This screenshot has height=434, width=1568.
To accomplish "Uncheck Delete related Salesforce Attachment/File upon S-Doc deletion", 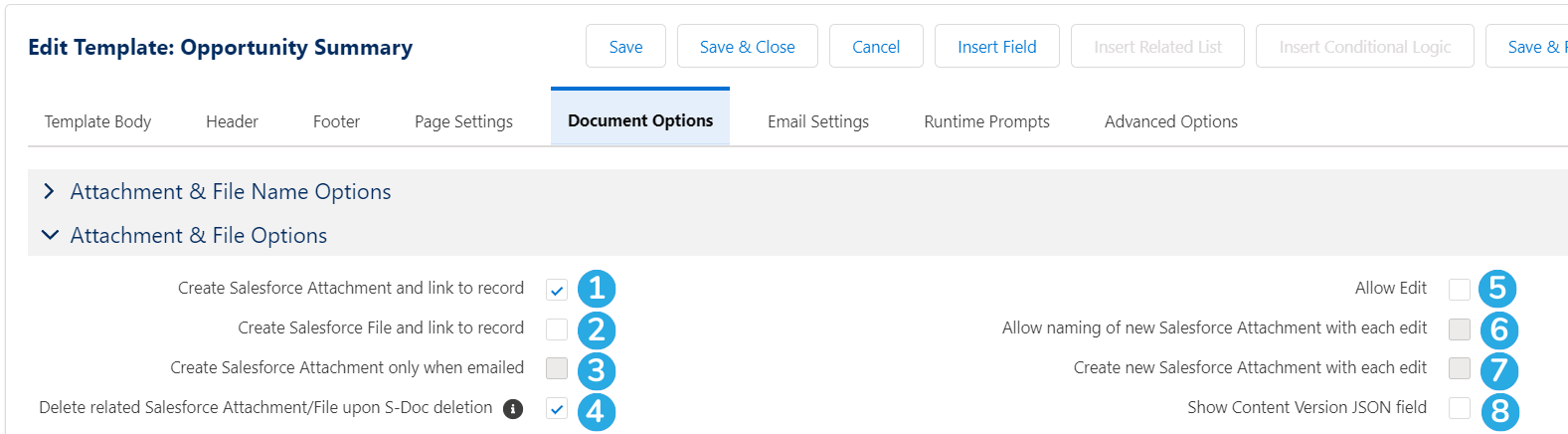I will tap(557, 408).
